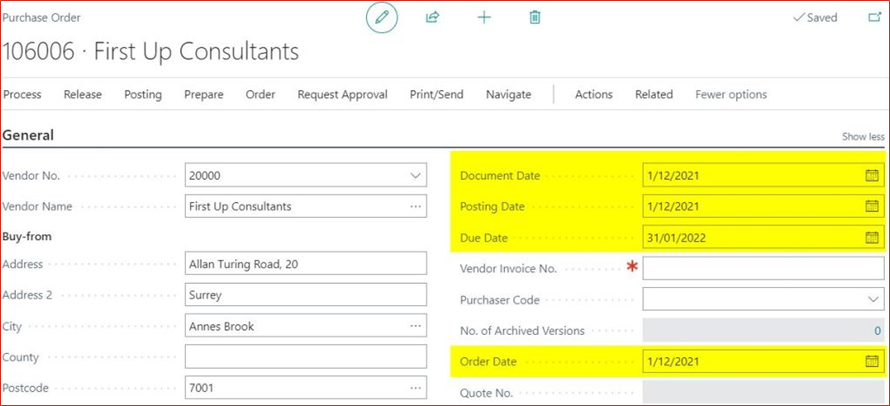Open Vendor Name lookup ellipsis
890x406 pixels.
[416, 207]
